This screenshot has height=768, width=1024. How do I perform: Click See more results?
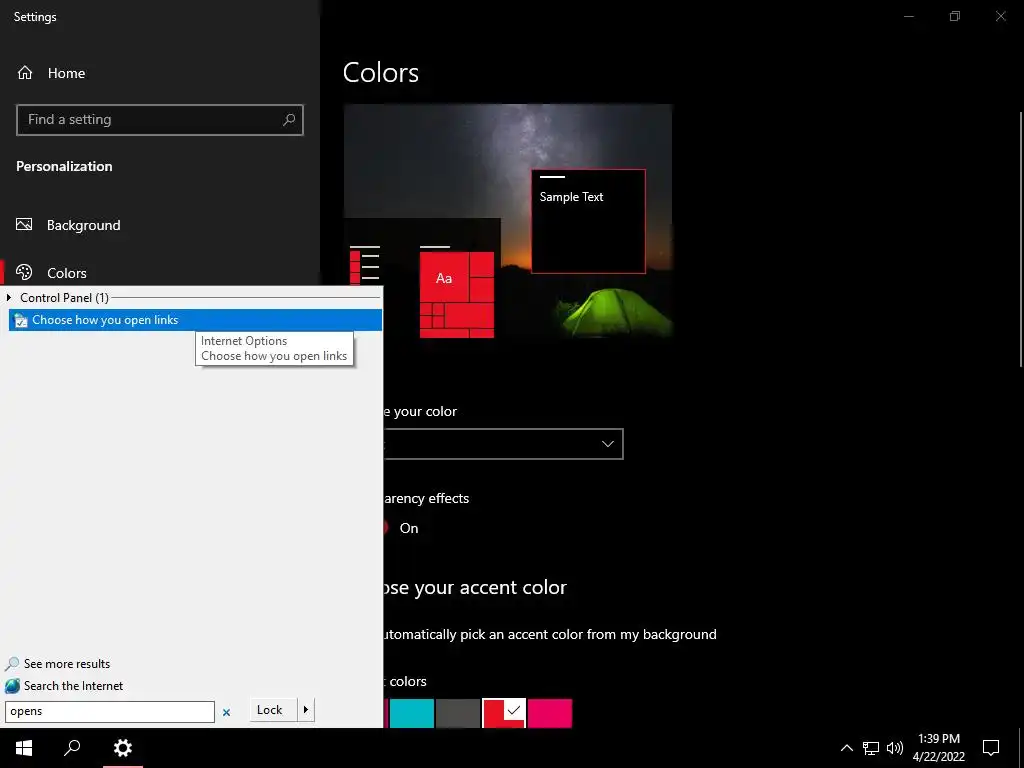67,664
